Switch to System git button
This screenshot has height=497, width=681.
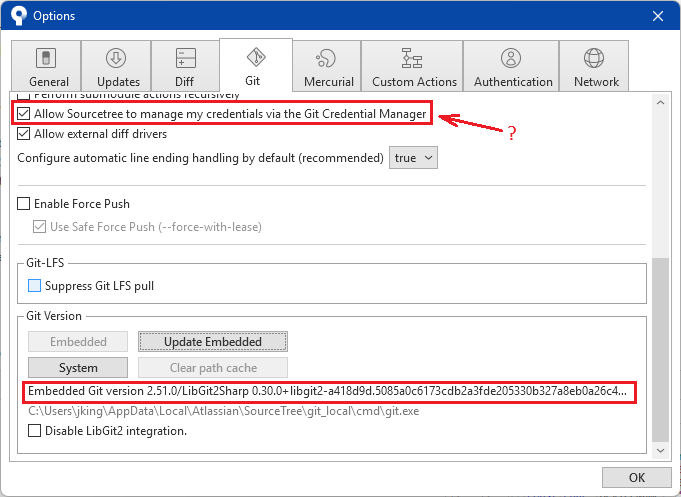click(x=78, y=368)
